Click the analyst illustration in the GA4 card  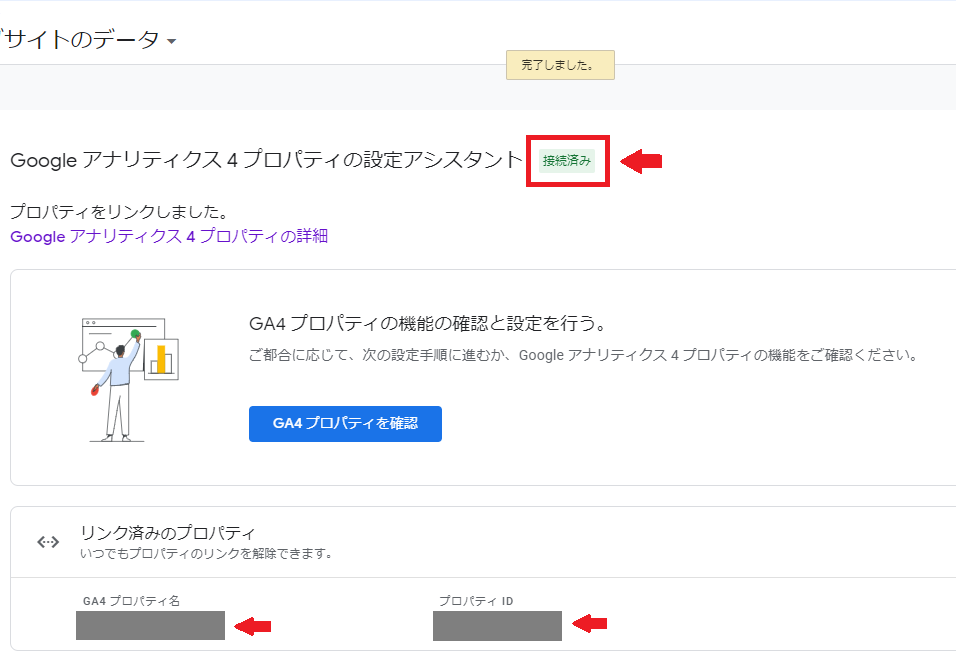[x=130, y=379]
